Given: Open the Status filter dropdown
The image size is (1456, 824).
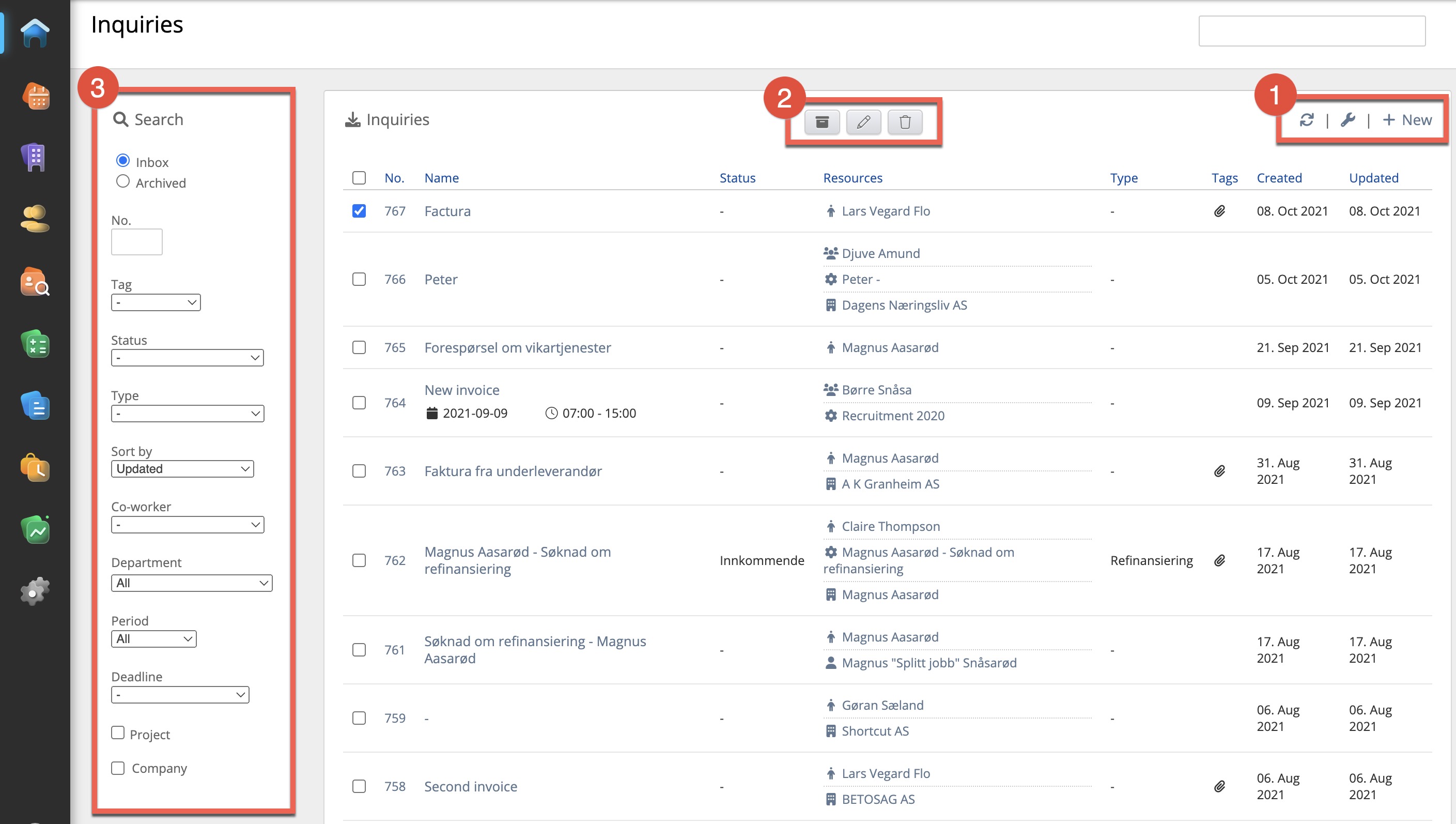Looking at the screenshot, I should pyautogui.click(x=187, y=358).
